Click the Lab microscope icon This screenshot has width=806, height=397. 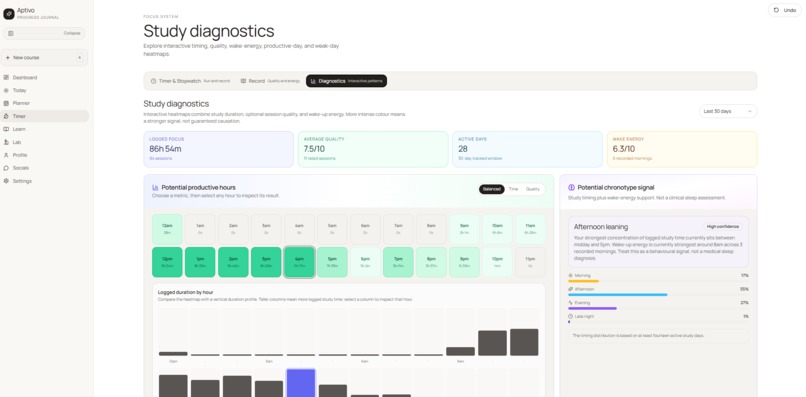tap(6, 142)
